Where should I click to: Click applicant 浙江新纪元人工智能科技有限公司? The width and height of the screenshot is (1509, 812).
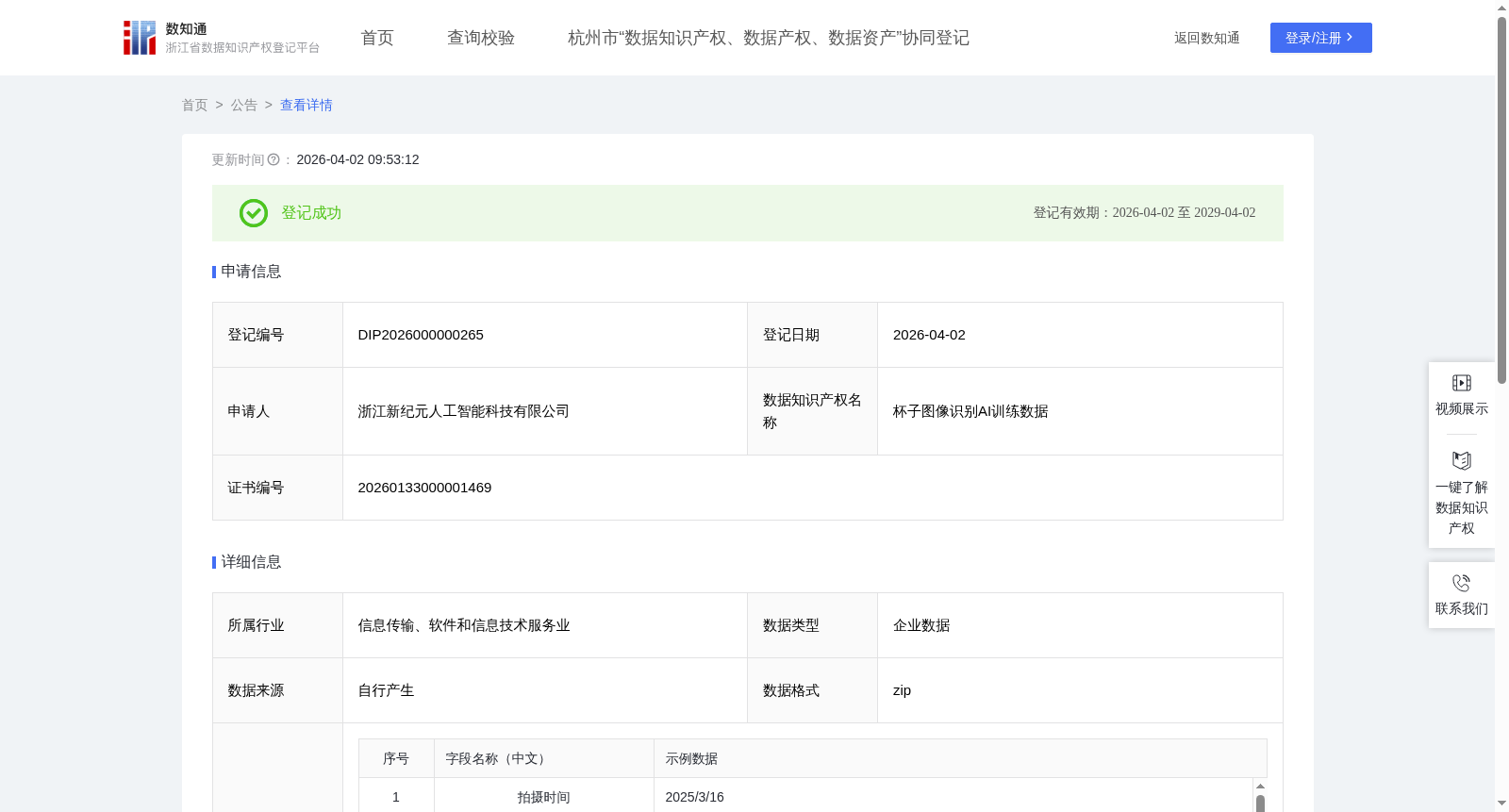pyautogui.click(x=463, y=411)
